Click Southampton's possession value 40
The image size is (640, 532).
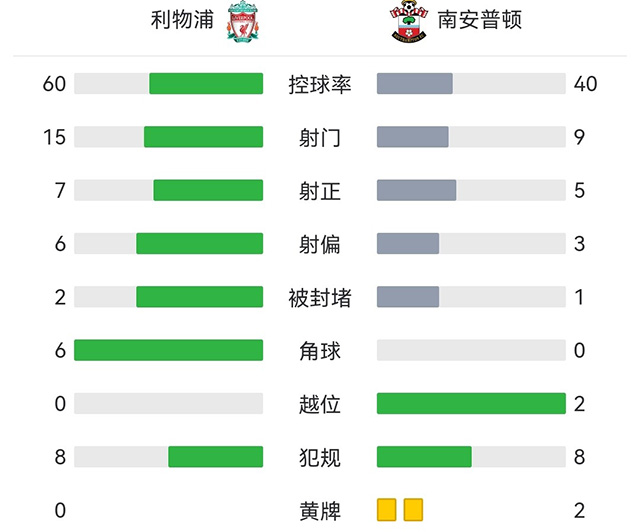pos(586,84)
